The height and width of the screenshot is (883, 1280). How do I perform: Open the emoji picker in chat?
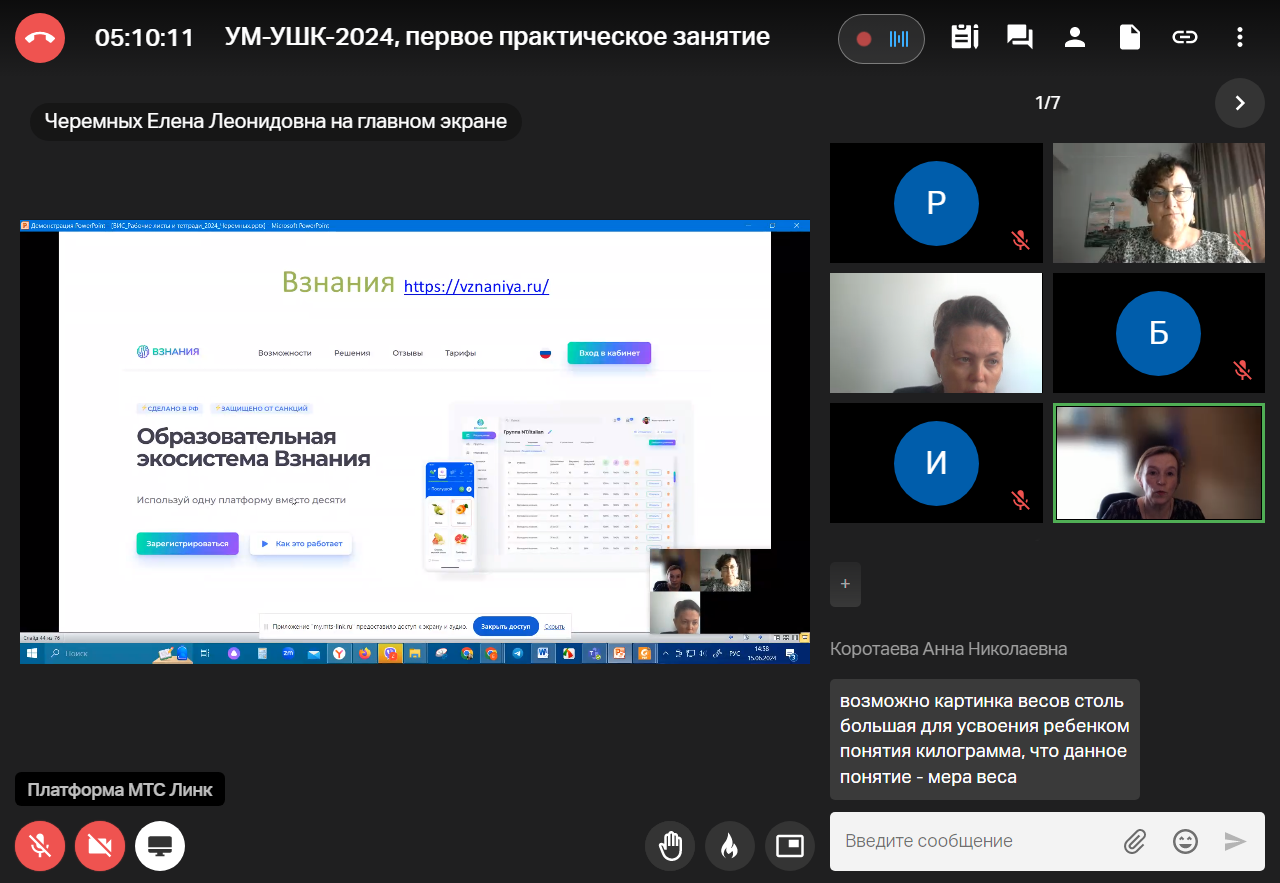(1185, 841)
